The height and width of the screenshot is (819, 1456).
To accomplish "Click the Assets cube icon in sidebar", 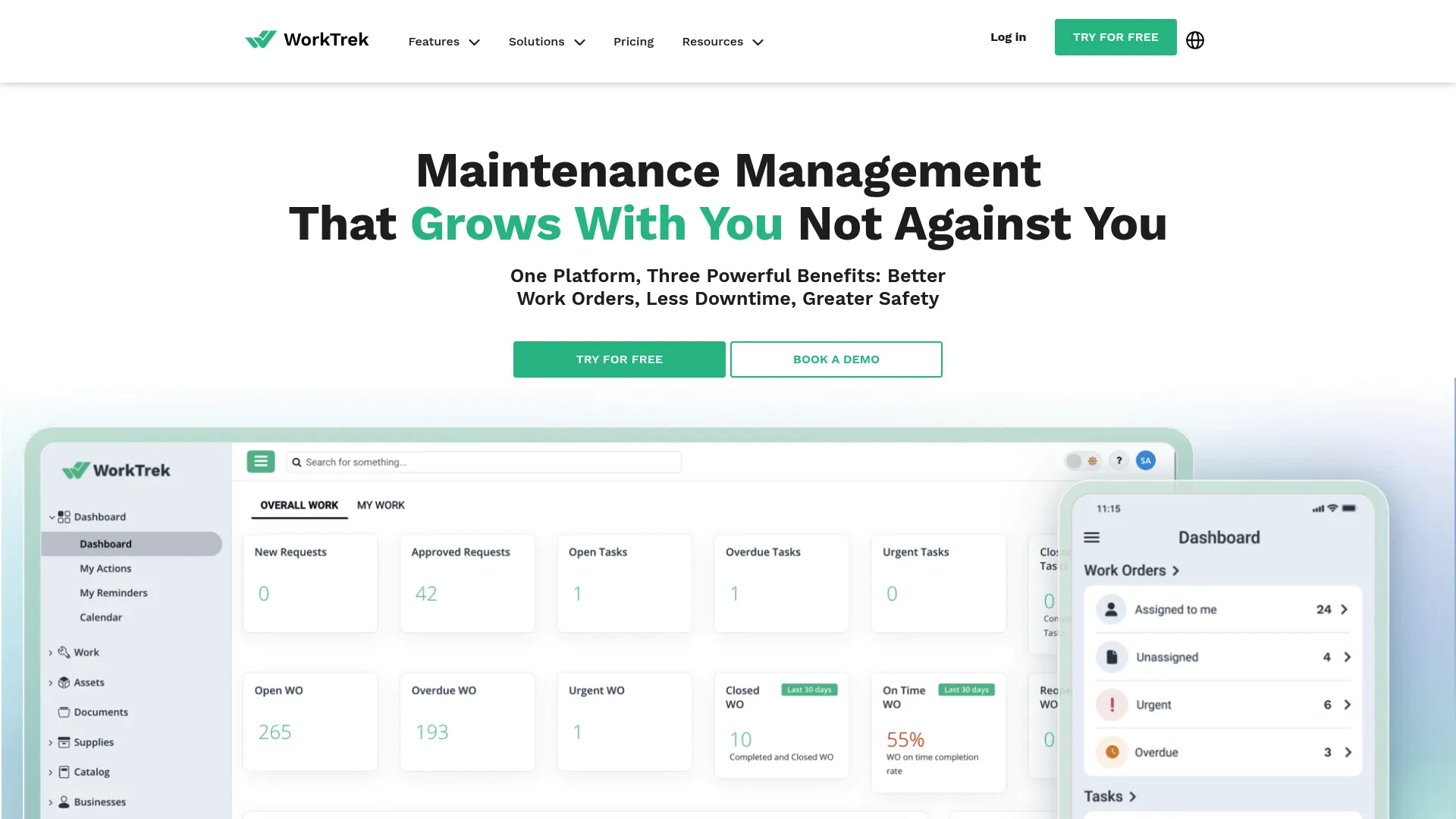I will pos(64,682).
